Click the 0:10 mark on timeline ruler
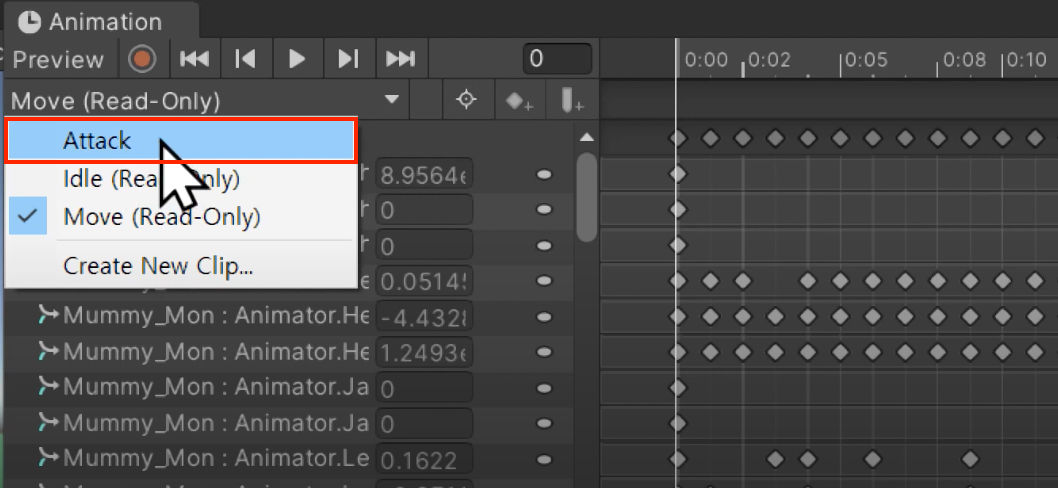Viewport: 1058px width, 488px height. tap(1027, 60)
